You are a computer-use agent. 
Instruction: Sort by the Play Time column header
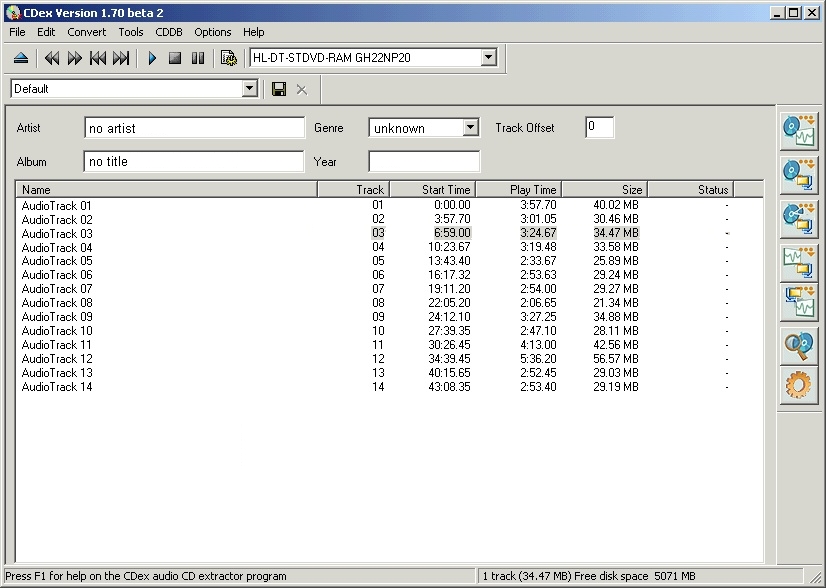(x=519, y=190)
